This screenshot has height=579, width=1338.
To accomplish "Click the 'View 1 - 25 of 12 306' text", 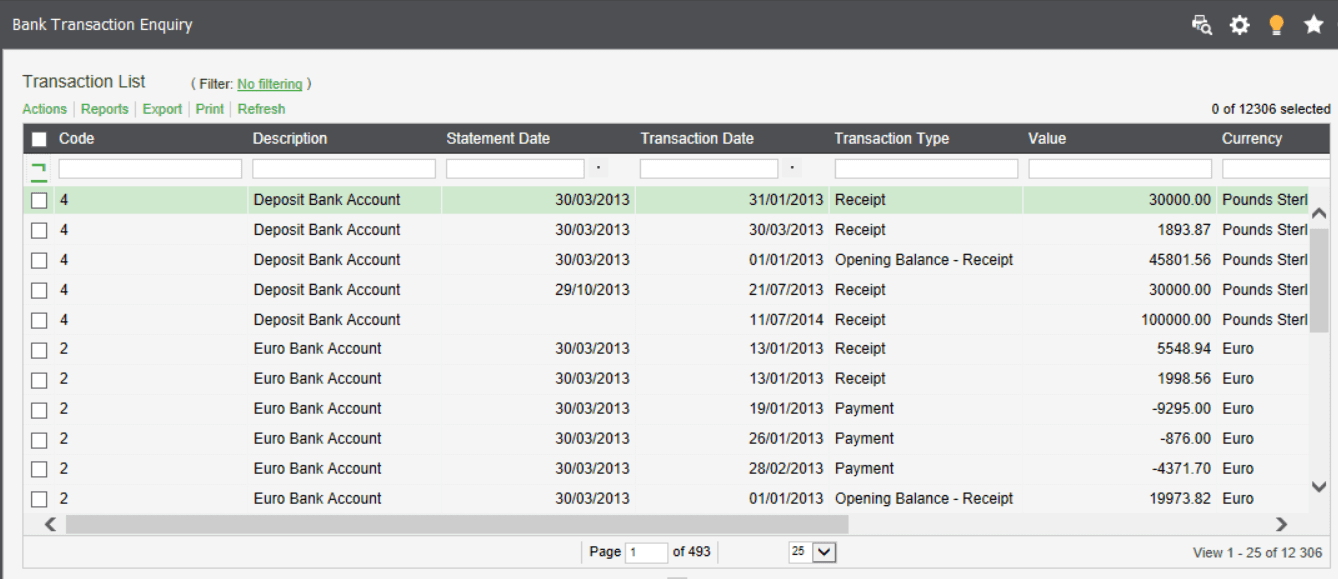I will tap(1257, 553).
